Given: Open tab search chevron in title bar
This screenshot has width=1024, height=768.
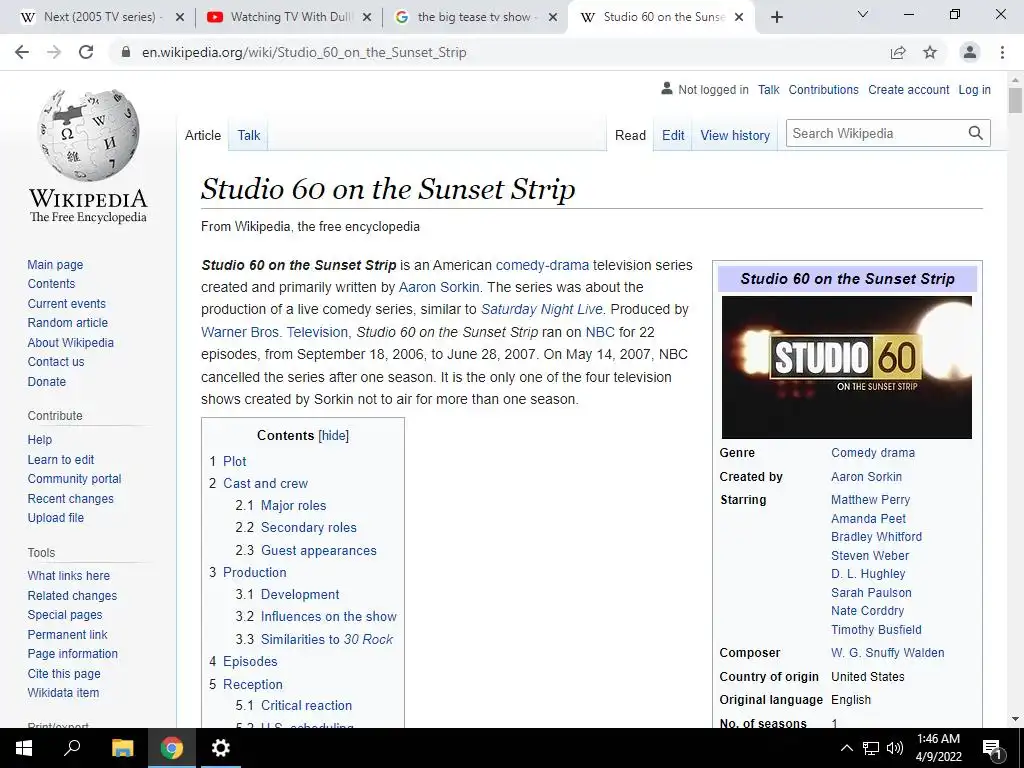Looking at the screenshot, I should click(863, 14).
